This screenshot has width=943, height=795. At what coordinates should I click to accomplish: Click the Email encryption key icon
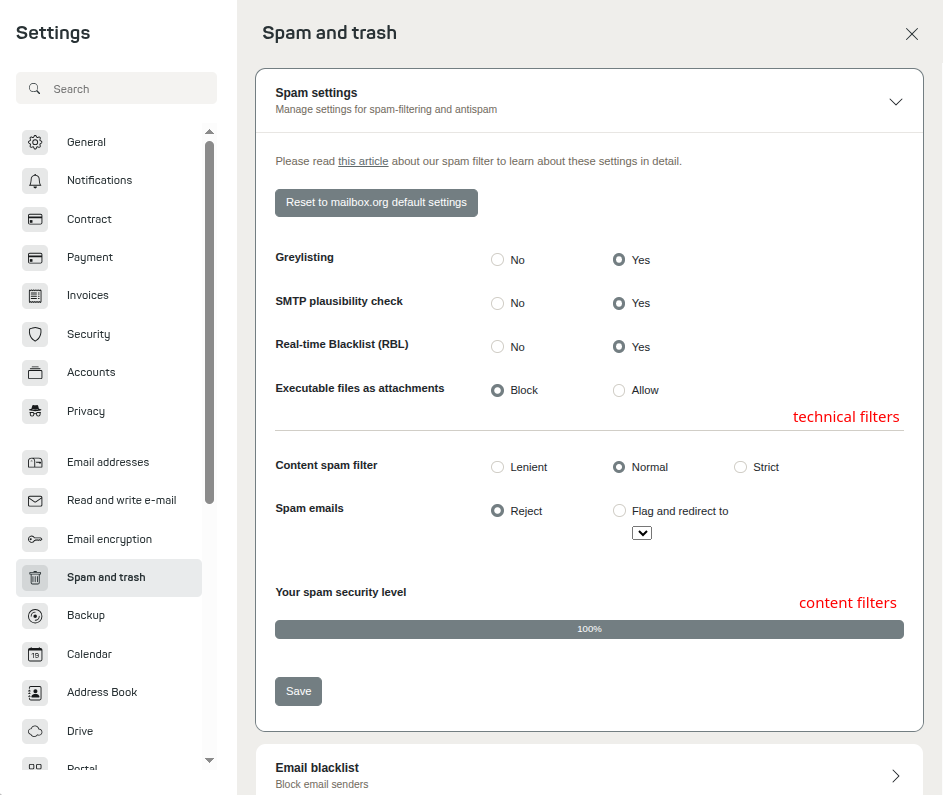coord(35,539)
